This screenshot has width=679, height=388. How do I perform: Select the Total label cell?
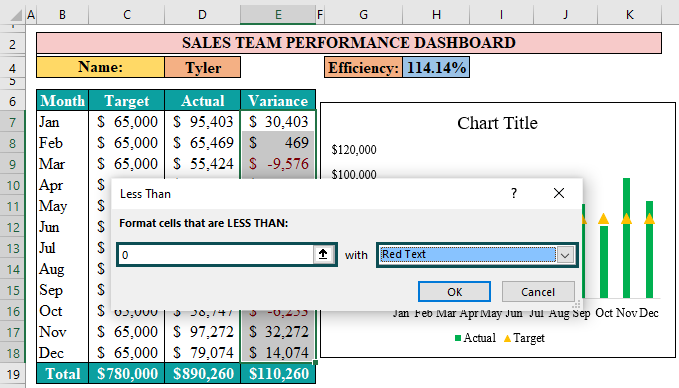[62, 374]
